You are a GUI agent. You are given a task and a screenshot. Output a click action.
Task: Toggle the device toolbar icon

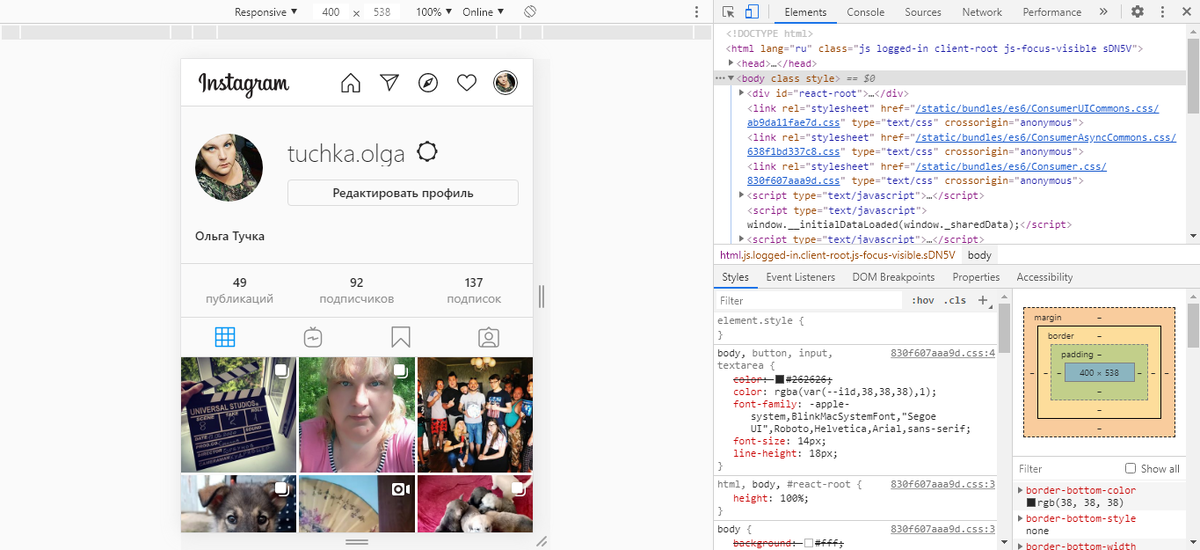click(752, 12)
